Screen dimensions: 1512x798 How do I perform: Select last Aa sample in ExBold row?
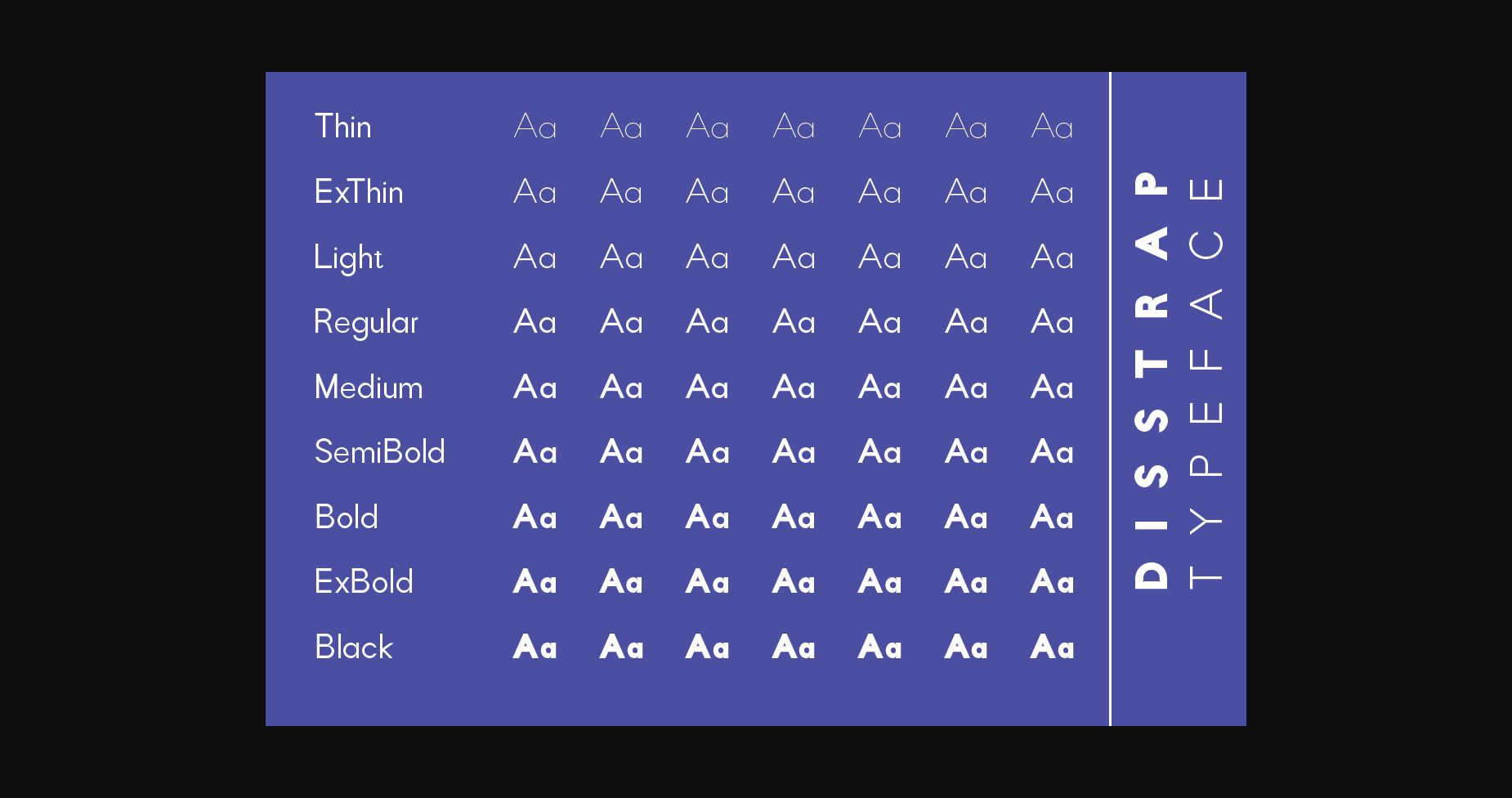[x=1053, y=581]
